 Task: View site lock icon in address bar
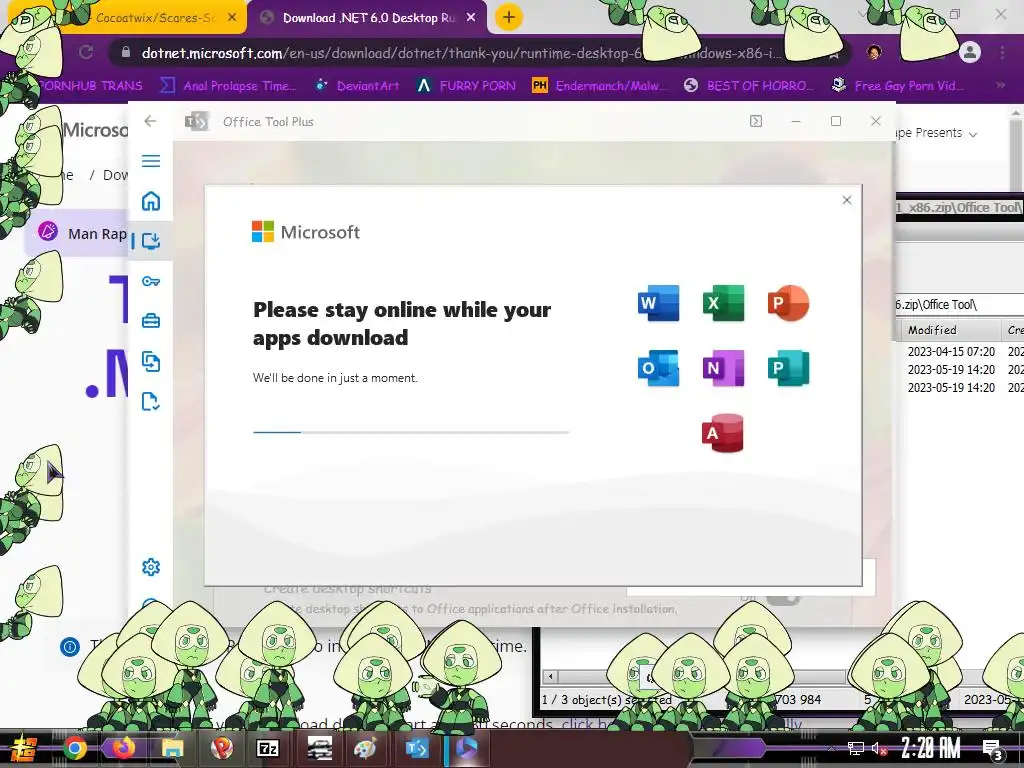(126, 52)
